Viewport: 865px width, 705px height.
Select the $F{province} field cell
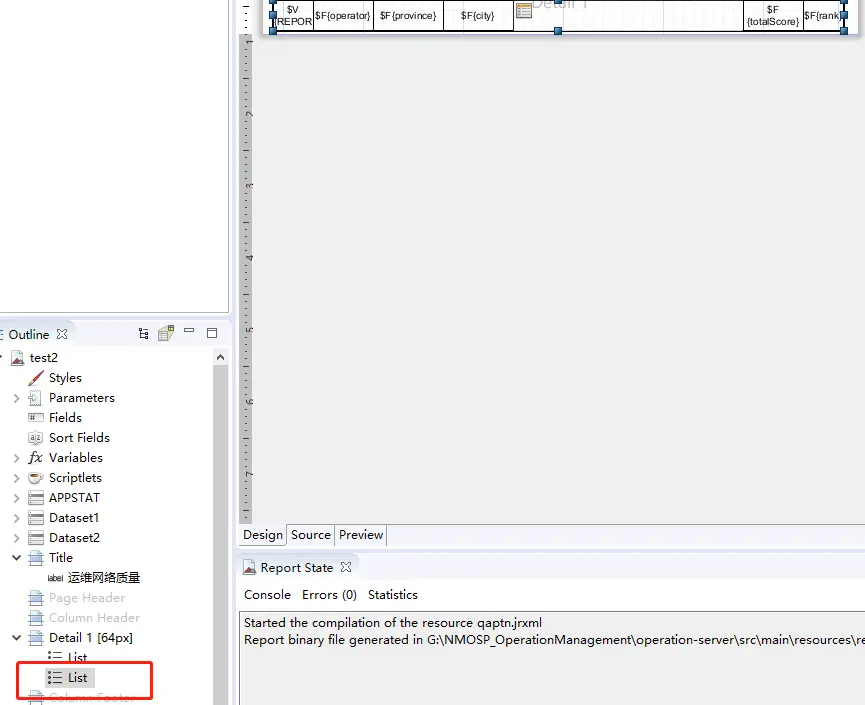tap(408, 15)
